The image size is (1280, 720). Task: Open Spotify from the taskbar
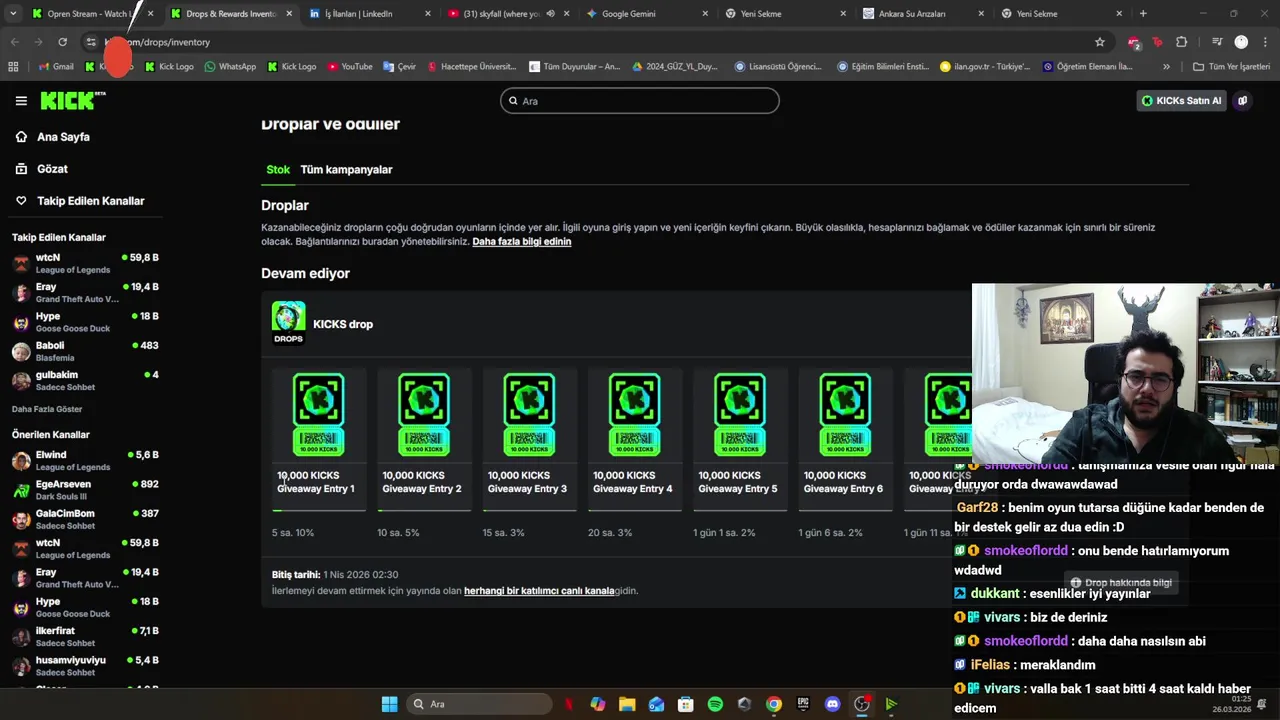click(715, 704)
